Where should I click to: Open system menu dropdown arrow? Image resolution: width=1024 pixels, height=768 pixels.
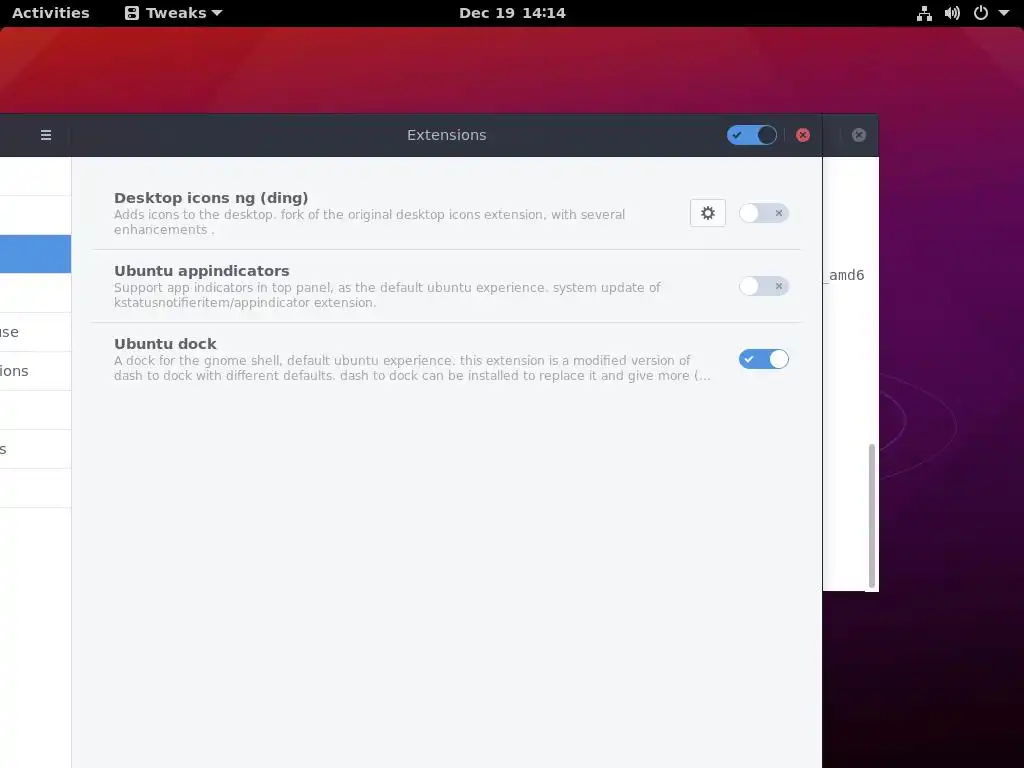(1004, 13)
